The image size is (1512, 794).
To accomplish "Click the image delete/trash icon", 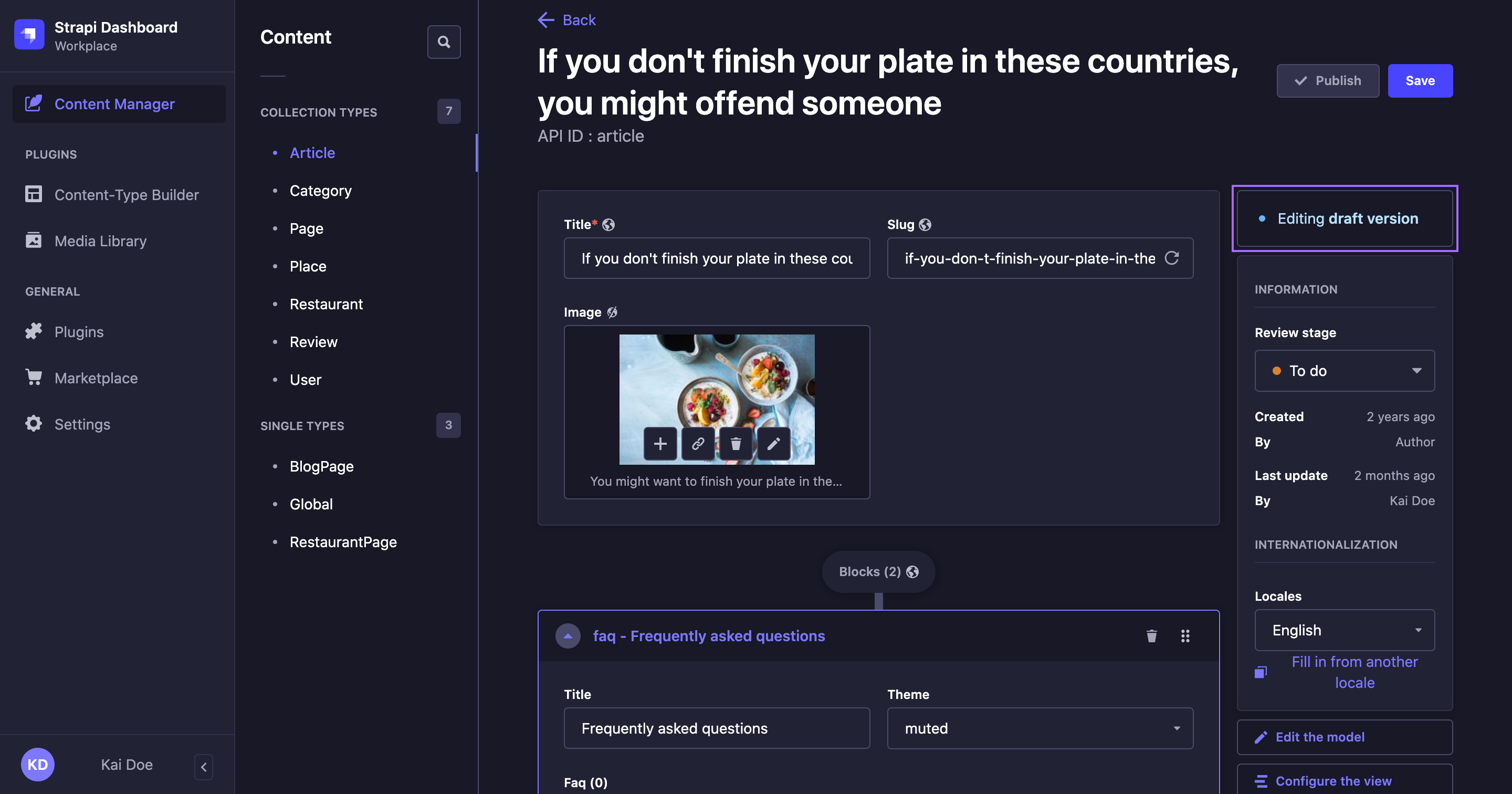I will pyautogui.click(x=736, y=443).
